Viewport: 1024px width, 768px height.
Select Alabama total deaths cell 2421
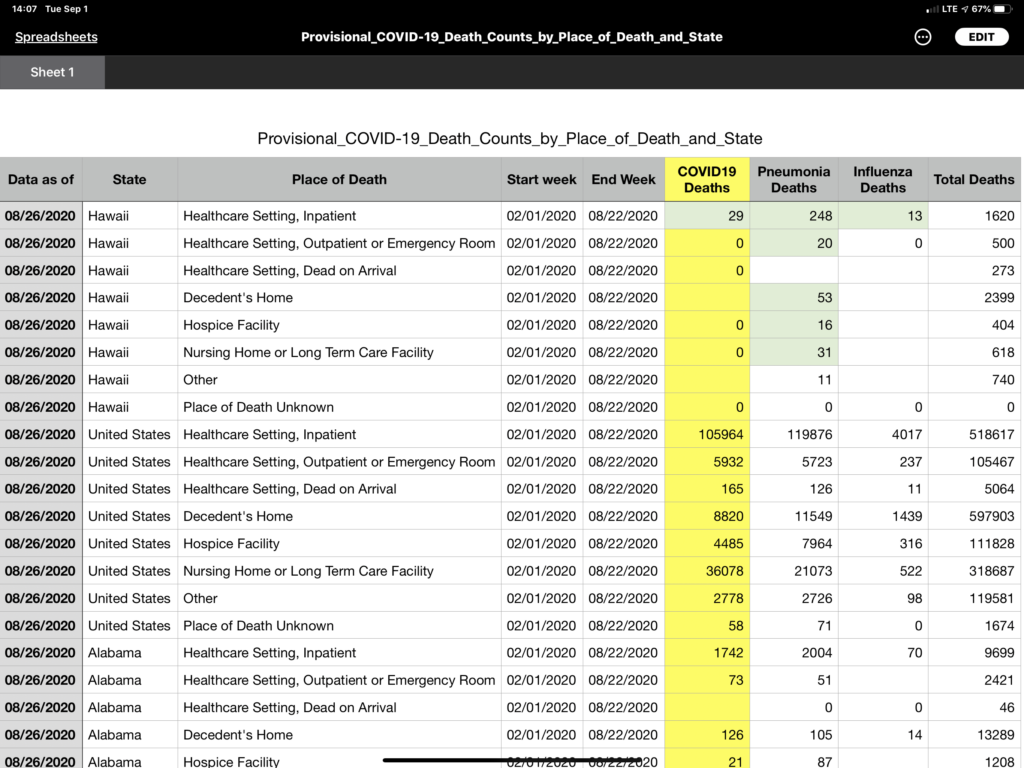[x=974, y=680]
